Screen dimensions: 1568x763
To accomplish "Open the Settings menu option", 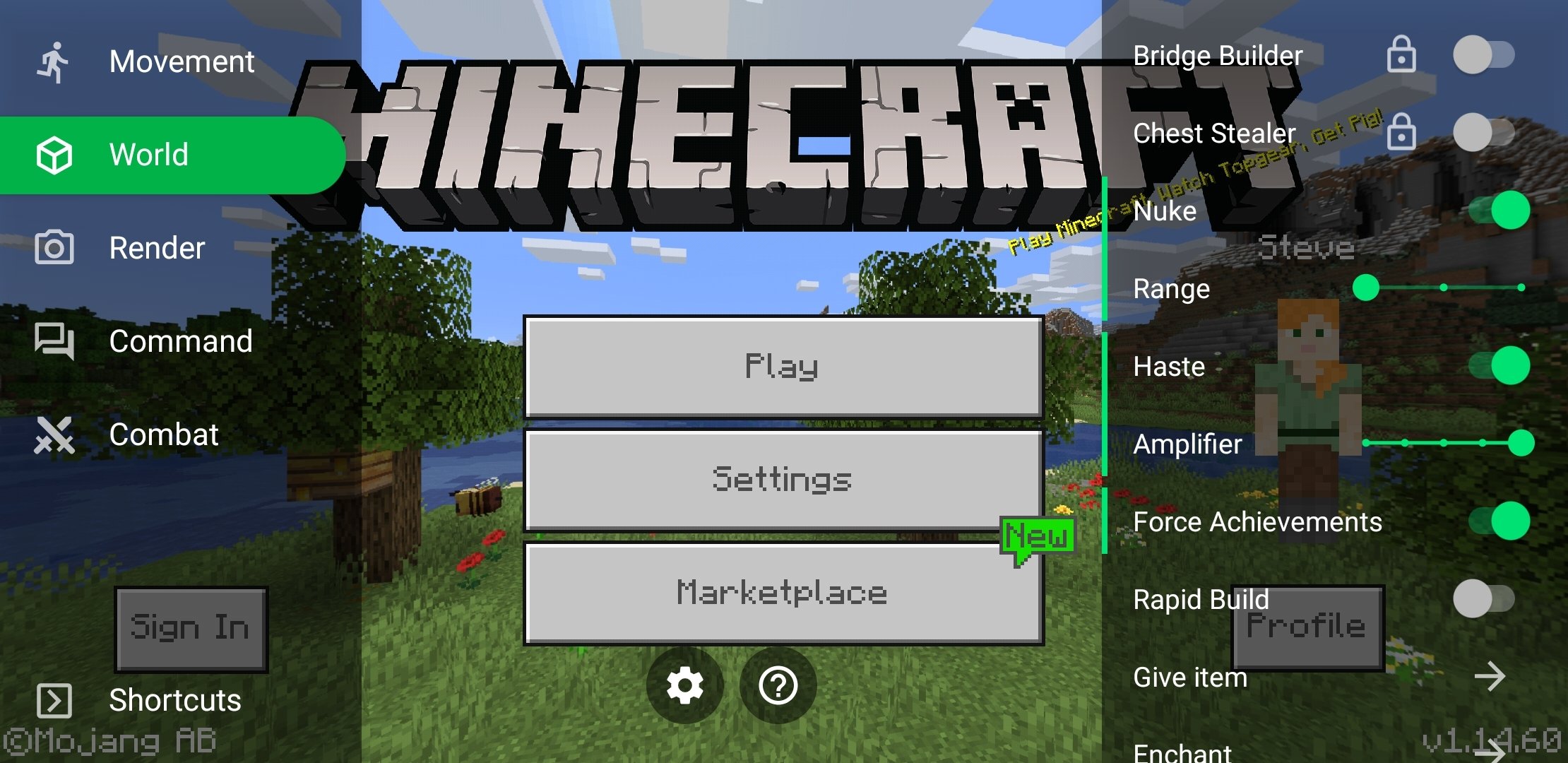I will click(x=783, y=478).
